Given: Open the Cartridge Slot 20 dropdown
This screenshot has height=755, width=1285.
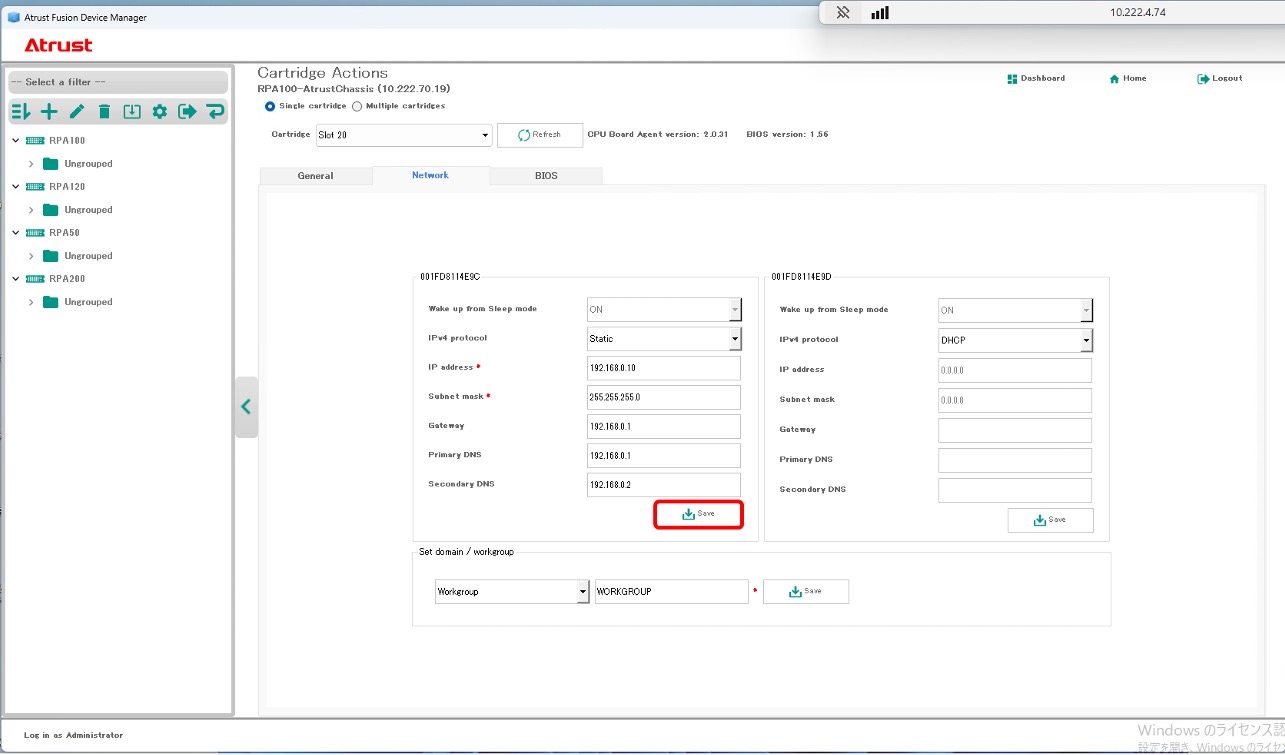Looking at the screenshot, I should [x=403, y=135].
